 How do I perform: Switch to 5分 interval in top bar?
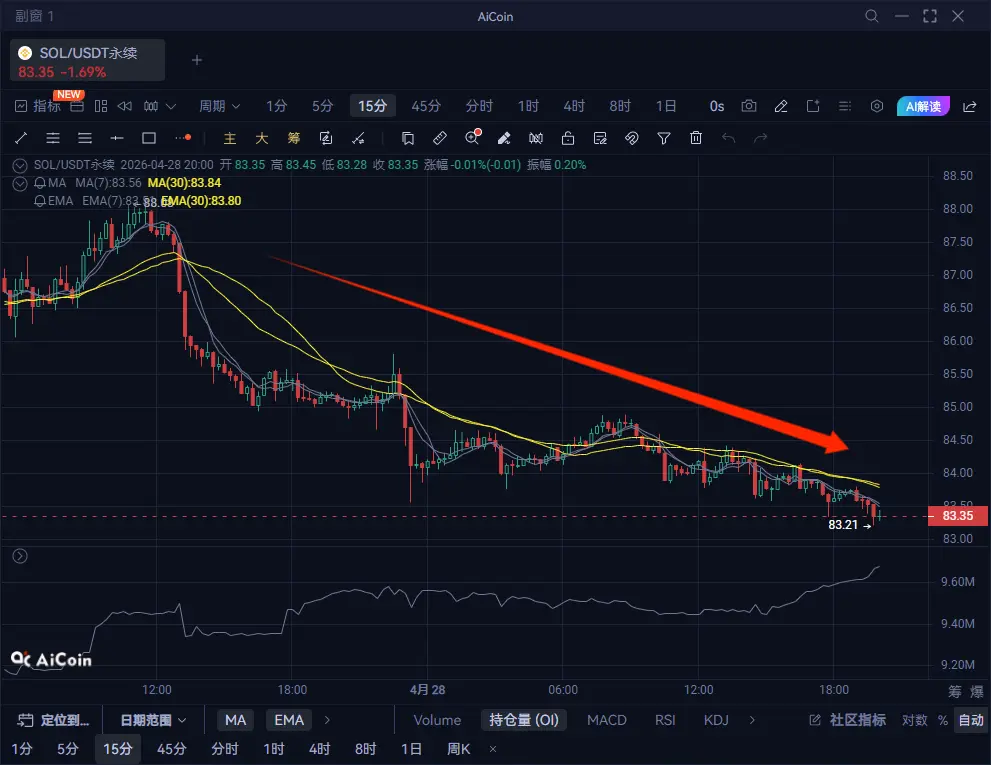tap(322, 106)
